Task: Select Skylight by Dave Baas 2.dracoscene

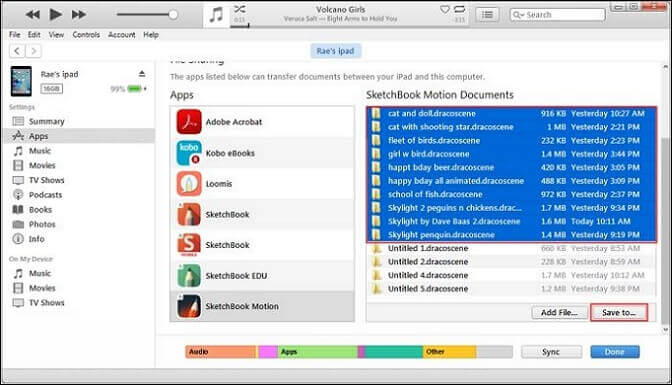Action: [x=511, y=221]
